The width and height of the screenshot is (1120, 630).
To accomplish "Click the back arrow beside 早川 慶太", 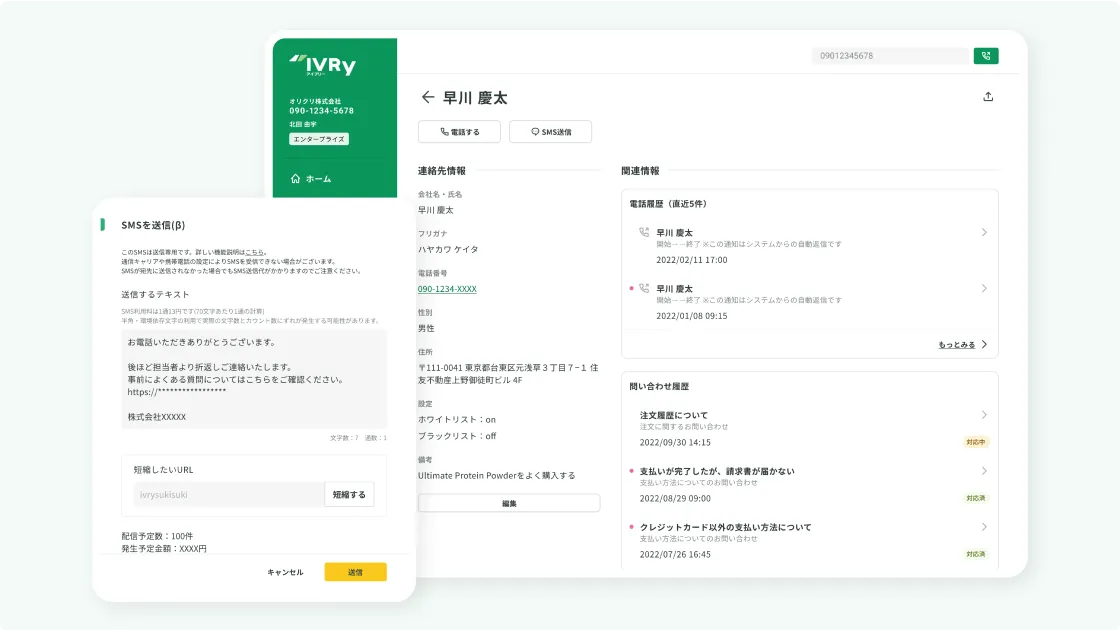I will click(x=428, y=97).
